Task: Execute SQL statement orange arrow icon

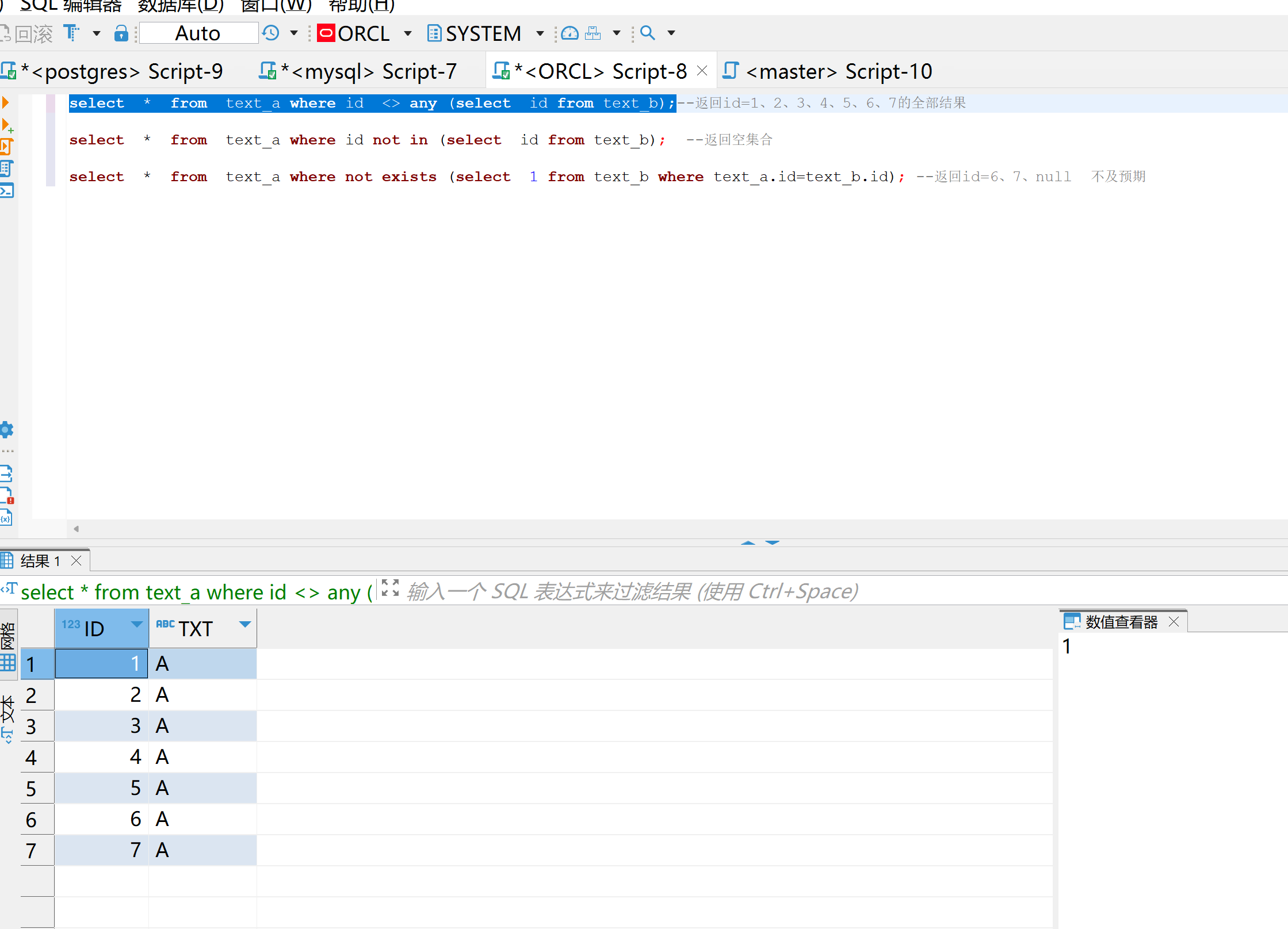Action: [6, 103]
